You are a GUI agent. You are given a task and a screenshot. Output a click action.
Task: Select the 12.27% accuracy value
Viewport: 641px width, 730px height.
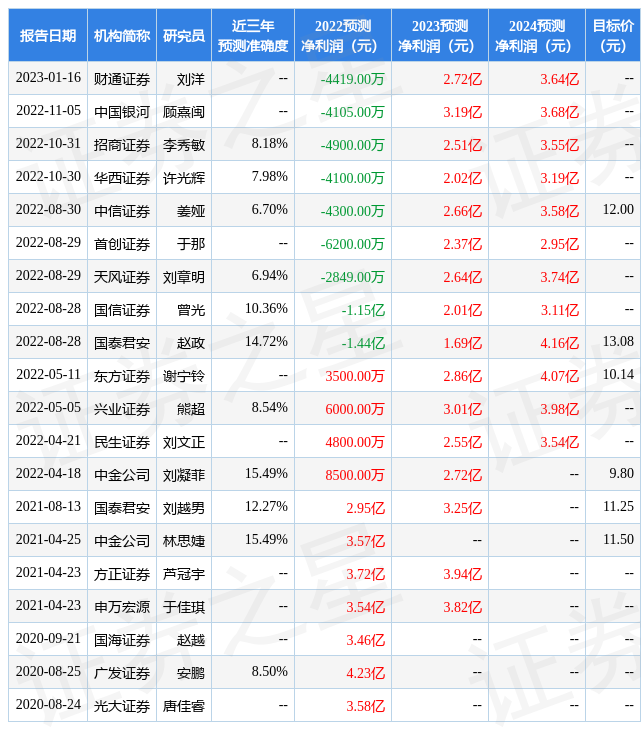click(266, 507)
